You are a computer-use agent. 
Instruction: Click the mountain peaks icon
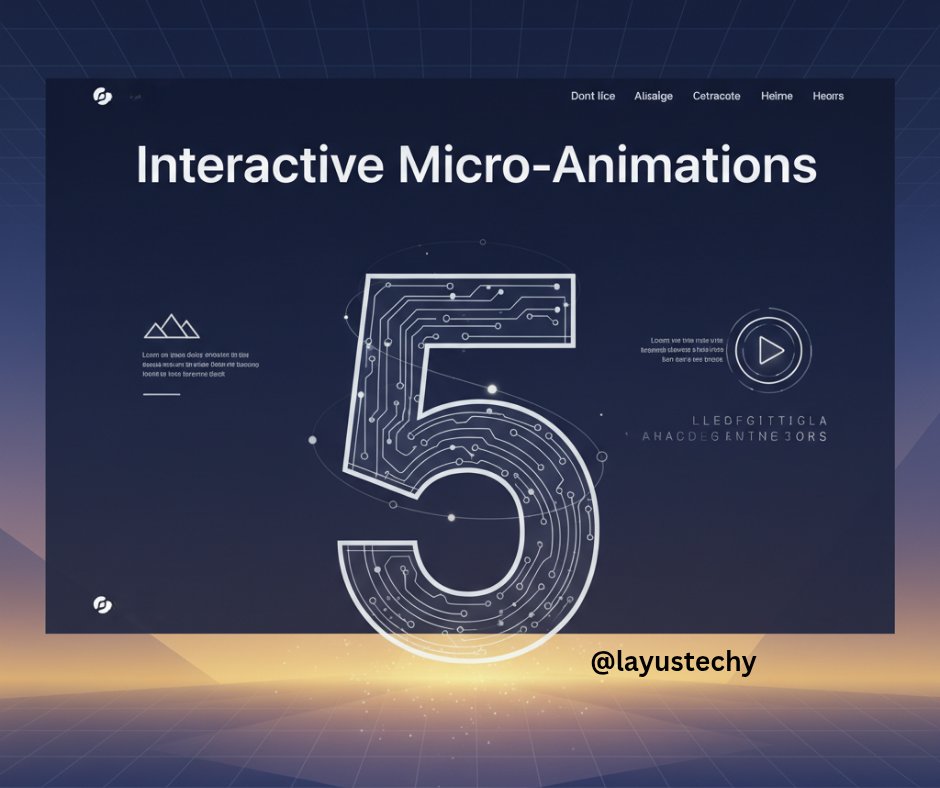tap(171, 326)
